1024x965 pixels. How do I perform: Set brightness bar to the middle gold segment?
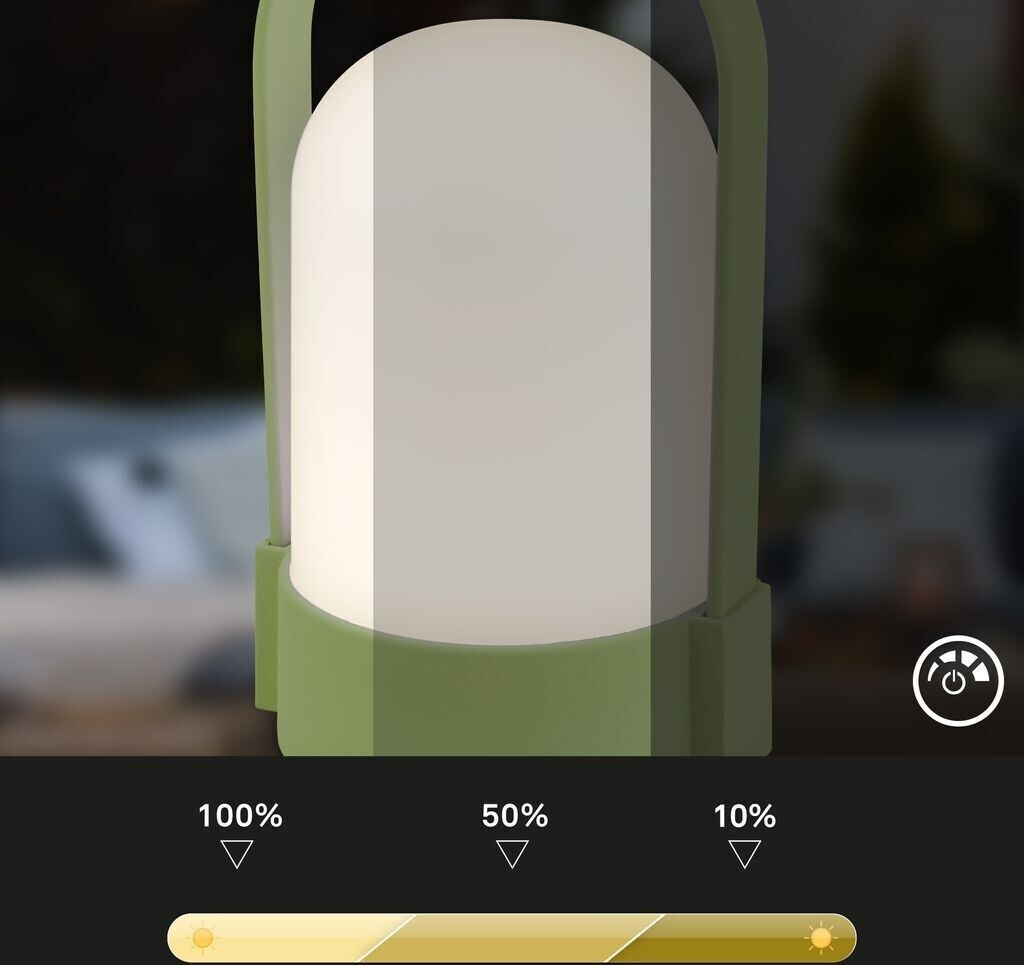[x=513, y=938]
